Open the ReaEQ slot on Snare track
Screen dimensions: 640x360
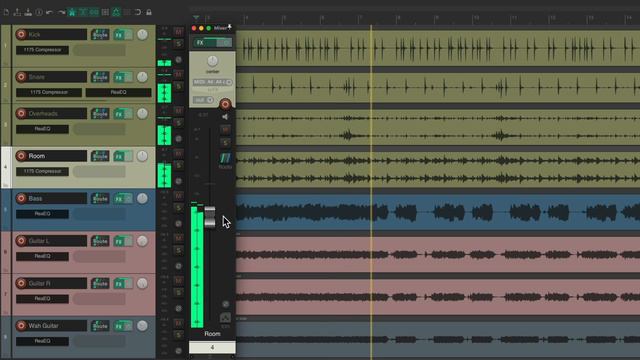[118, 92]
